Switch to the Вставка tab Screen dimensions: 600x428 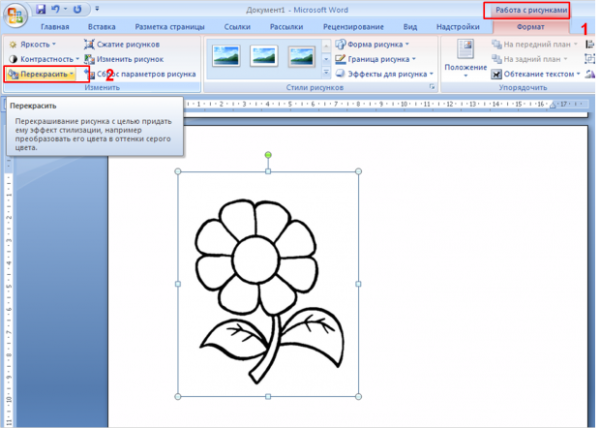coord(101,26)
